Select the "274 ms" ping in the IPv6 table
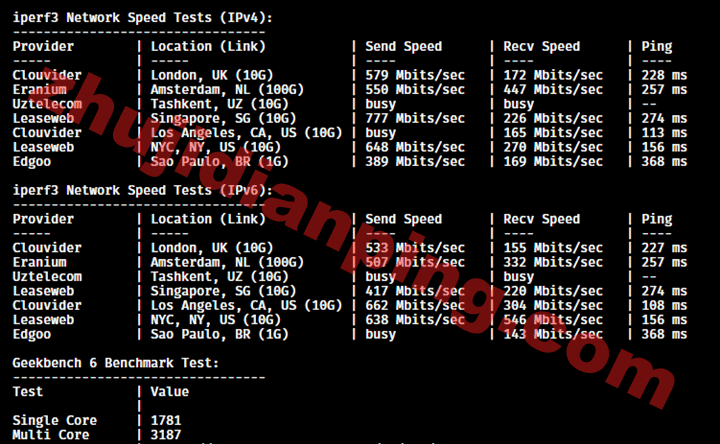Screen dimensions: 720x444 [664, 291]
